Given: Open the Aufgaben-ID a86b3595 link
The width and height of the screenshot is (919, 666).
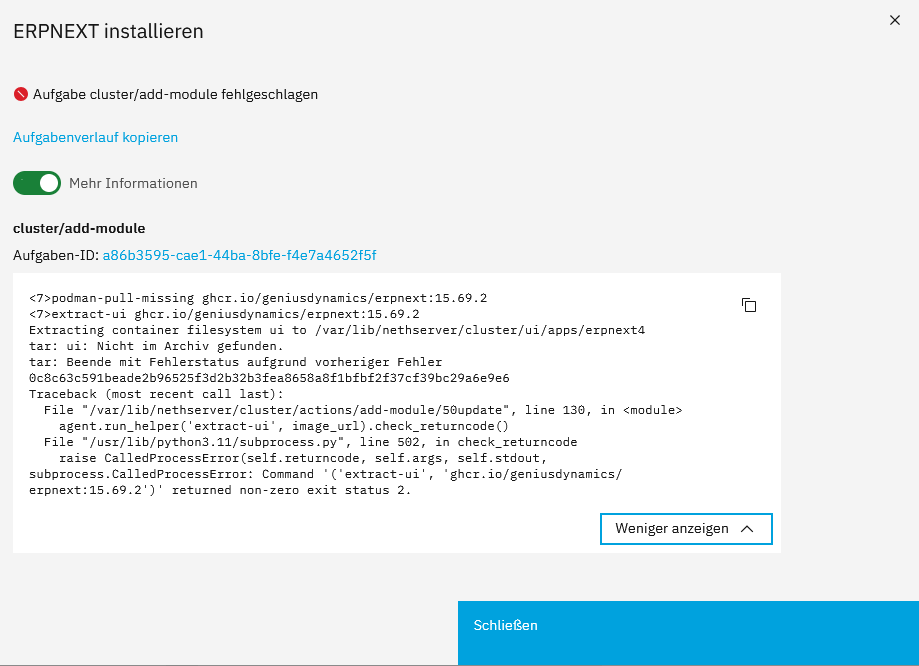Looking at the screenshot, I should (x=239, y=256).
